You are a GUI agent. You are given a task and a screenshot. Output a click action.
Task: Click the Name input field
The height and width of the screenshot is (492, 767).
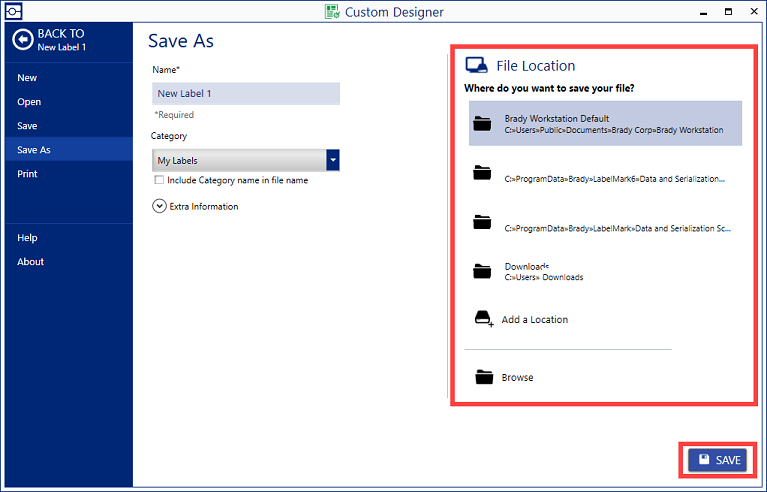click(x=246, y=93)
